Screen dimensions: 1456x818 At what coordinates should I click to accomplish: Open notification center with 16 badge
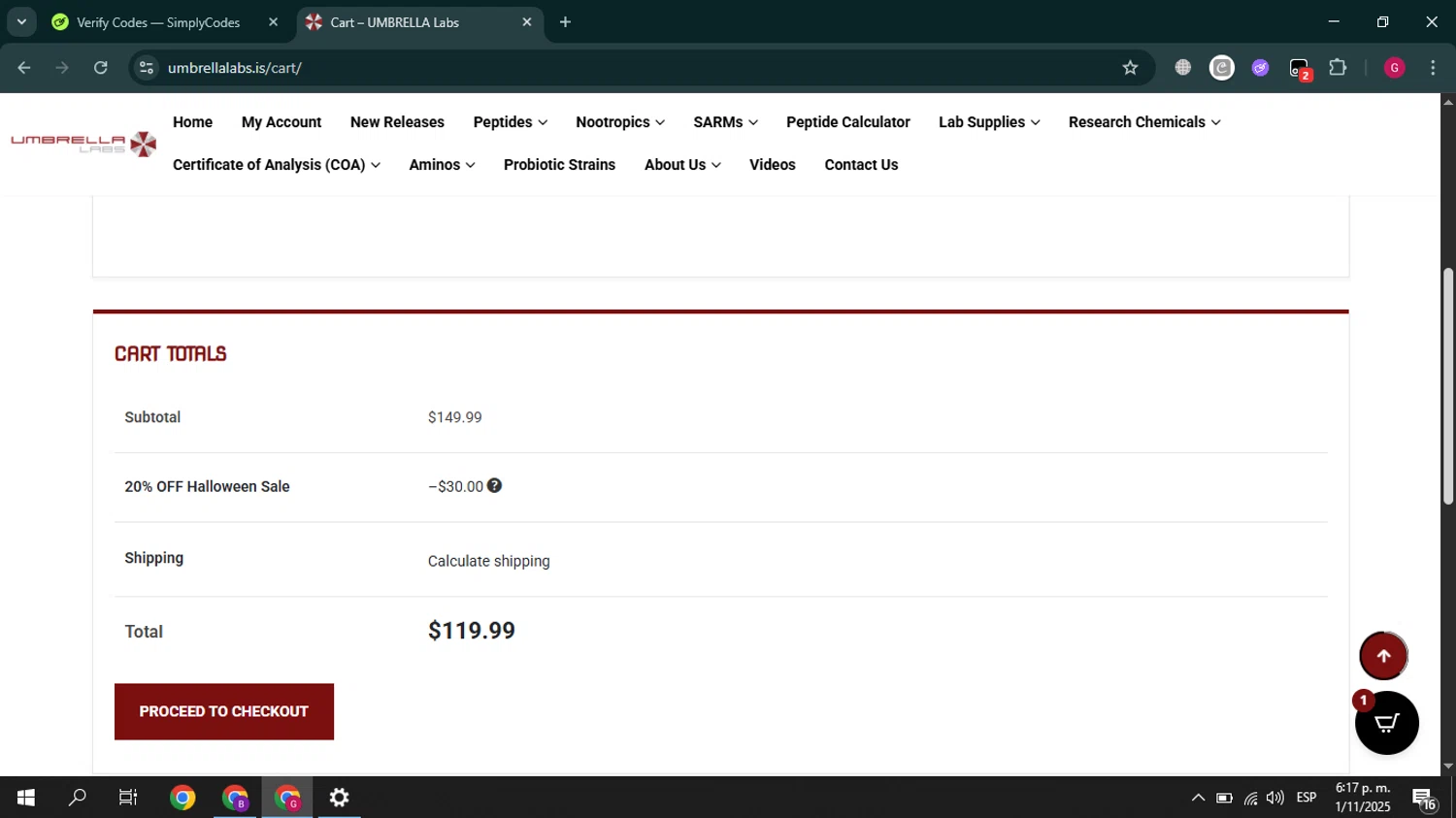tap(1424, 799)
